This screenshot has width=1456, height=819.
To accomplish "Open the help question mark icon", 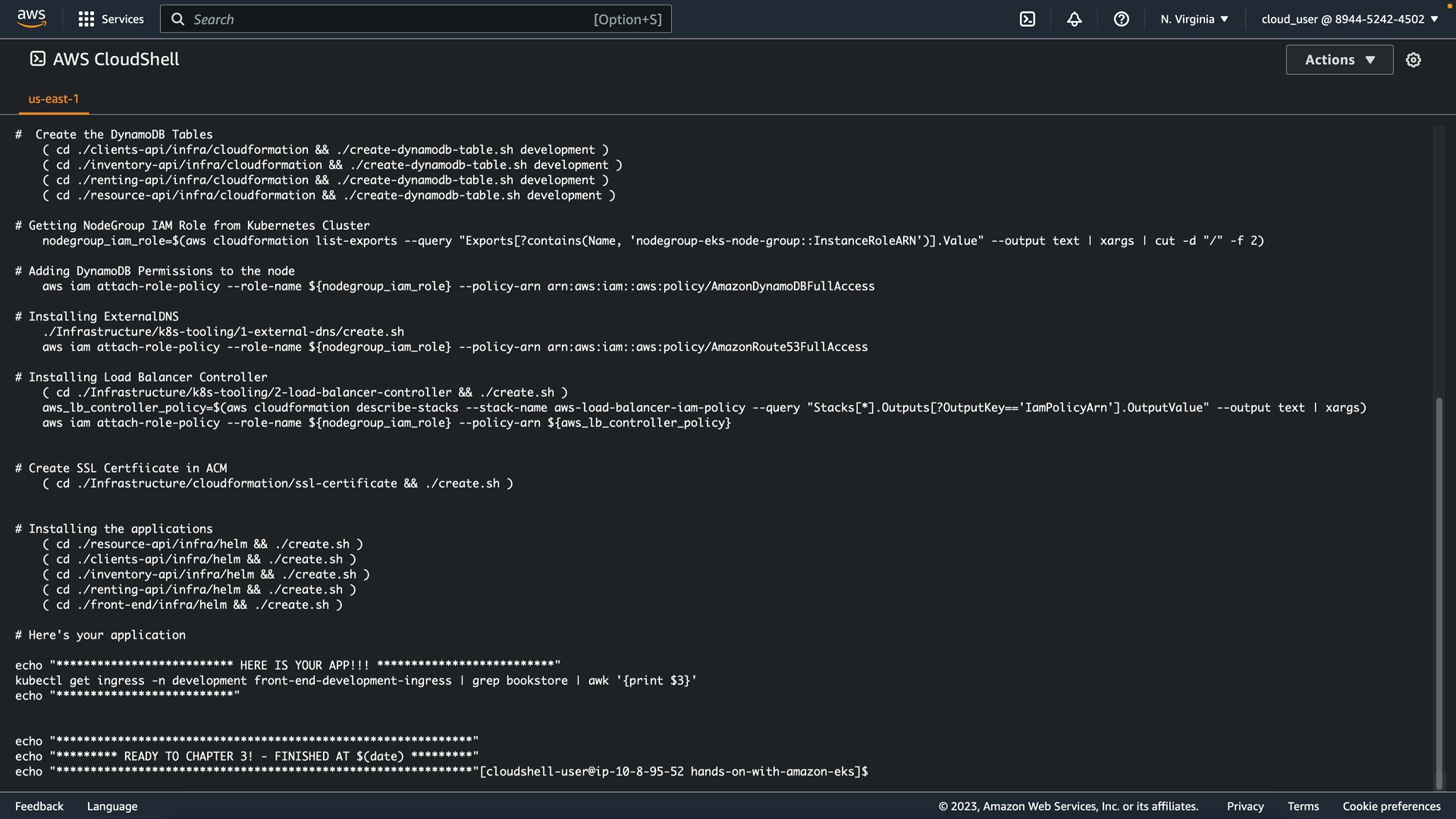I will pos(1121,19).
